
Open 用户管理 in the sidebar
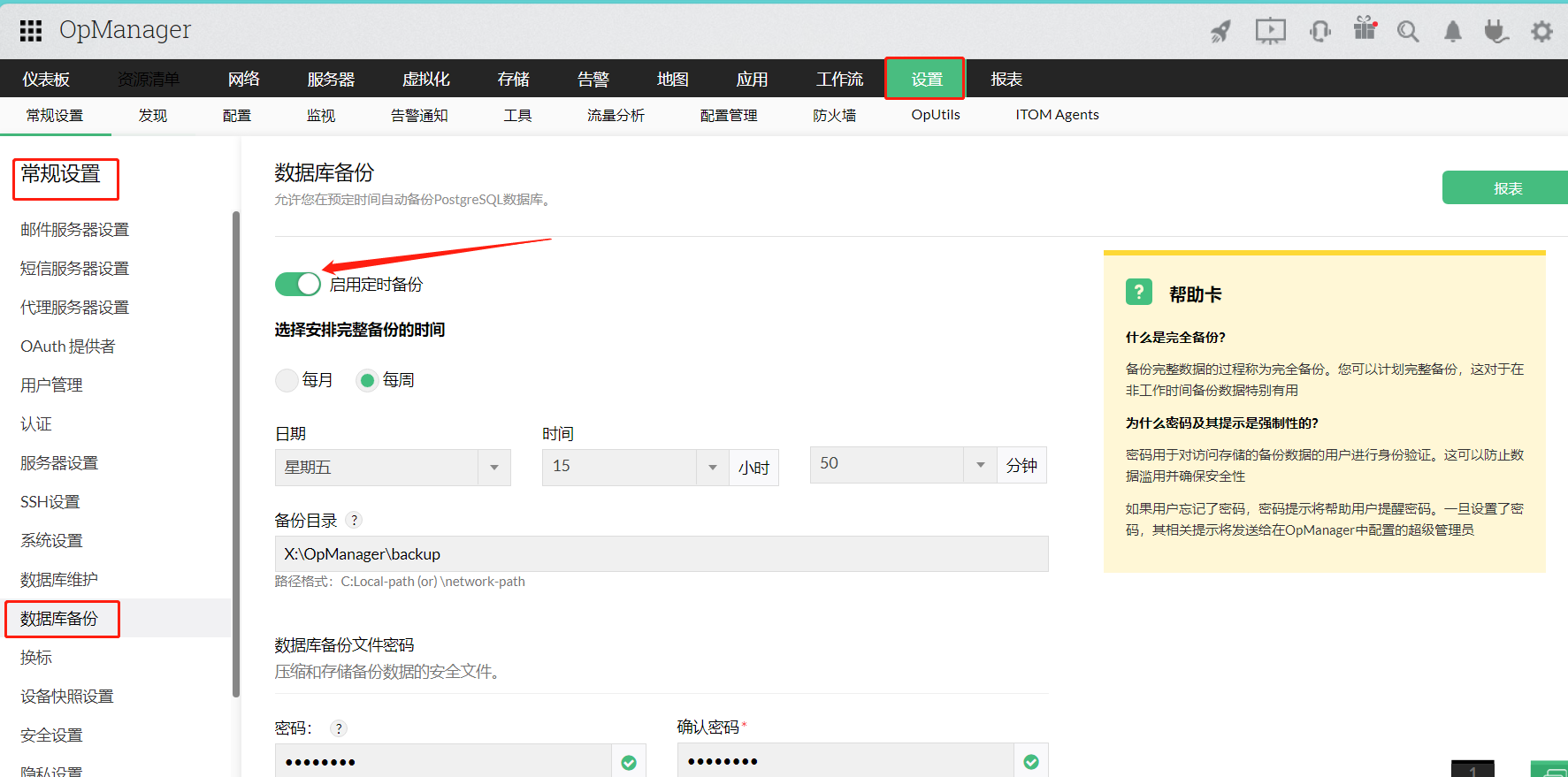tap(51, 385)
